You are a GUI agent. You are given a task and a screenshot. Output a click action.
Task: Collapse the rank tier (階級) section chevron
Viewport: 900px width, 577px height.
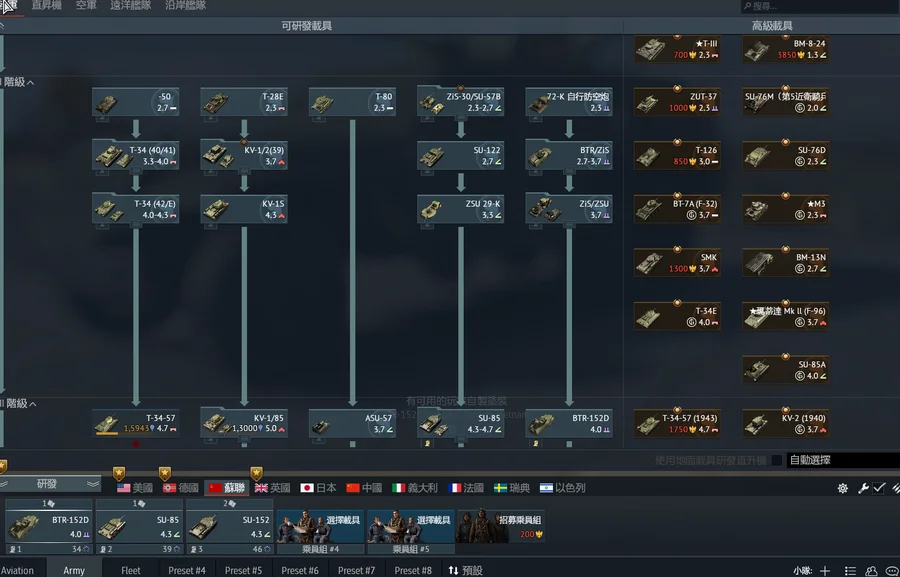30,82
